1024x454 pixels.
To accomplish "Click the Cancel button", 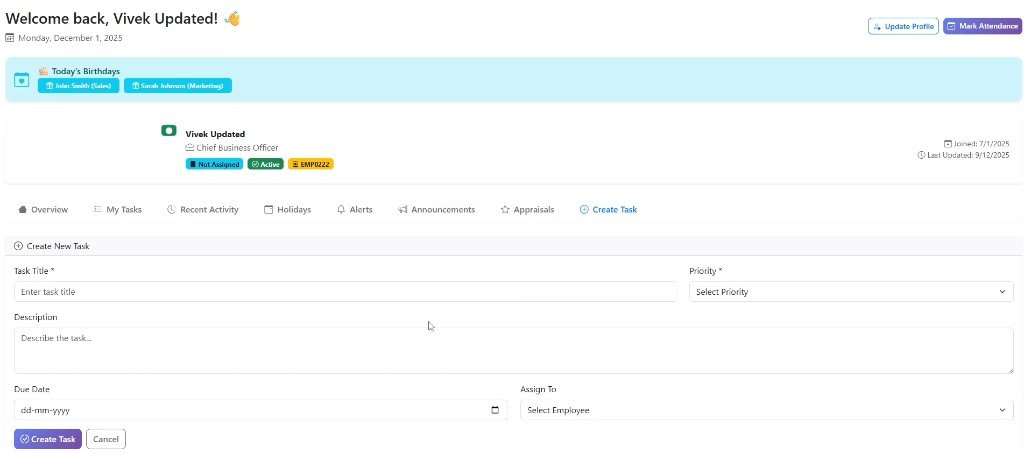I will [x=106, y=439].
